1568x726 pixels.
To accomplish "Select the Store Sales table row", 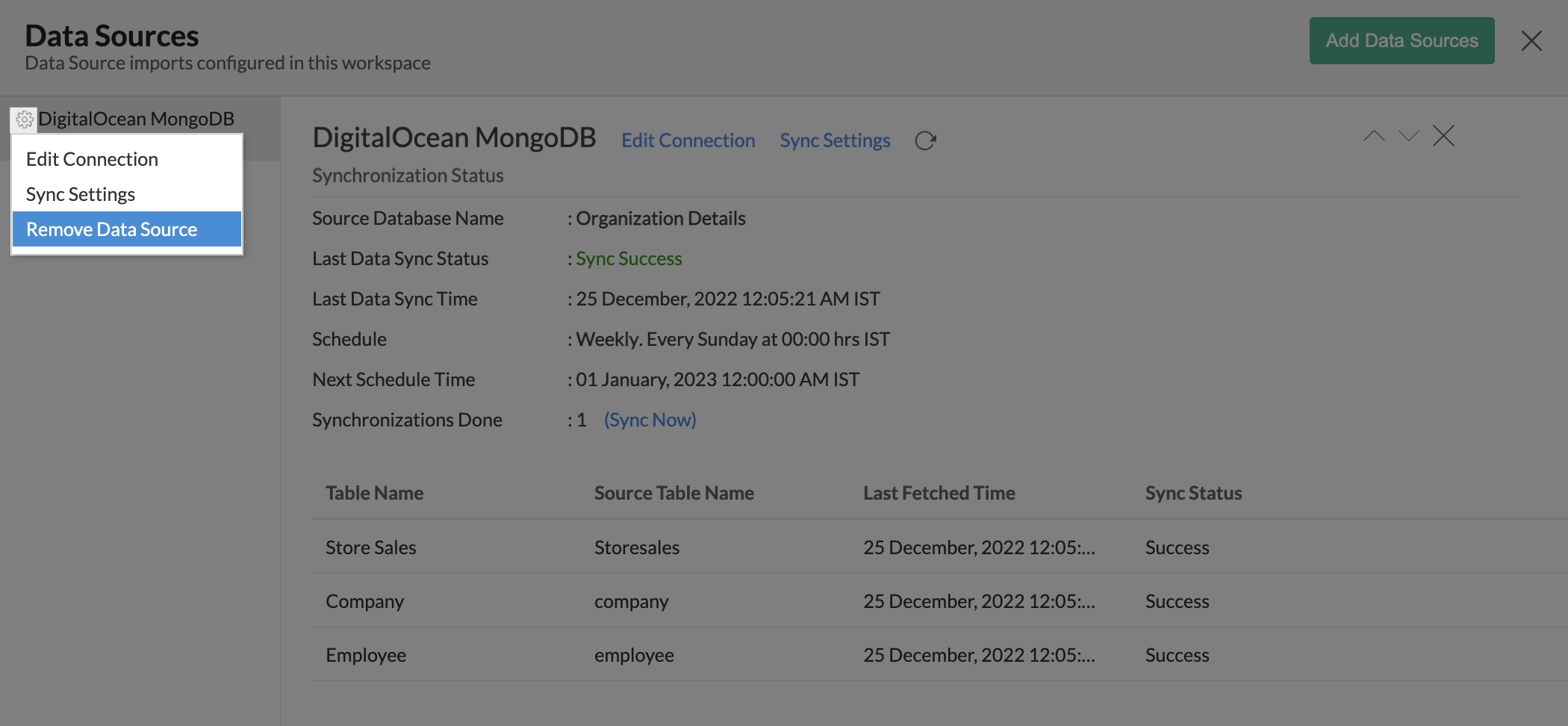I will tap(371, 547).
